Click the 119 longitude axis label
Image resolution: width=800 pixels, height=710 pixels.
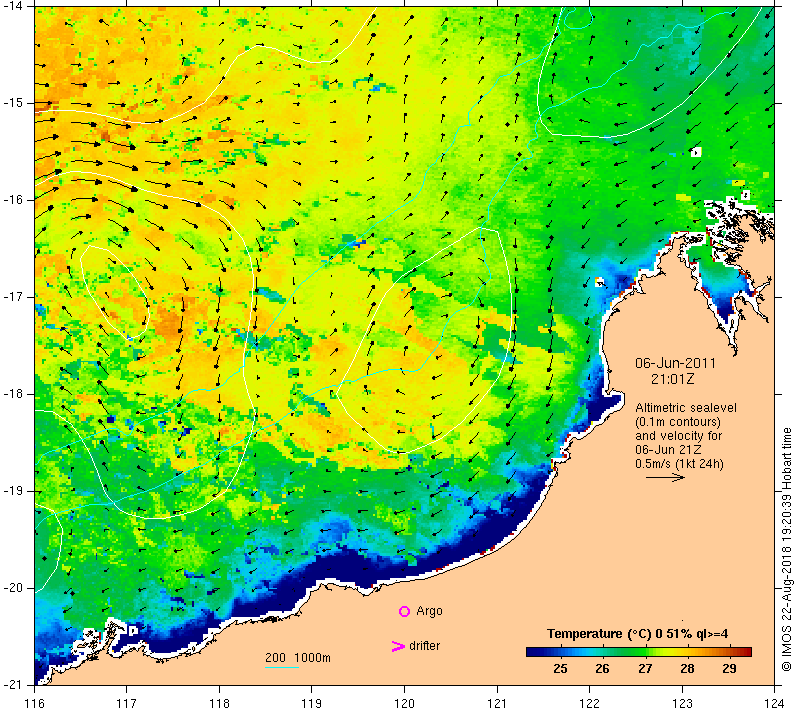(x=312, y=703)
